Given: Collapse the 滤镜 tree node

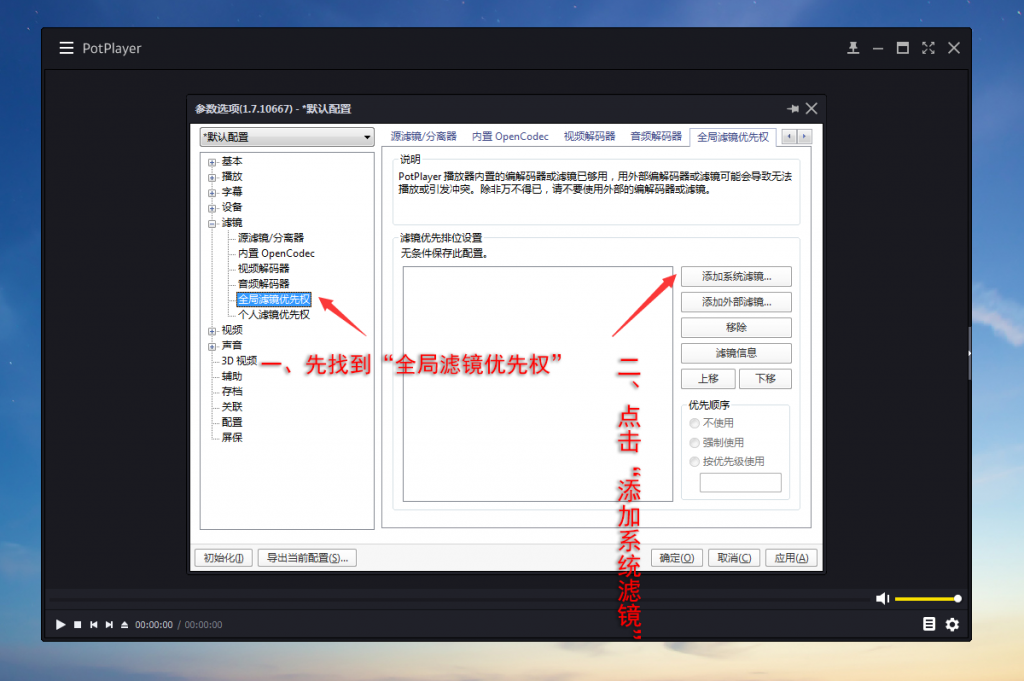Looking at the screenshot, I should click(x=212, y=223).
